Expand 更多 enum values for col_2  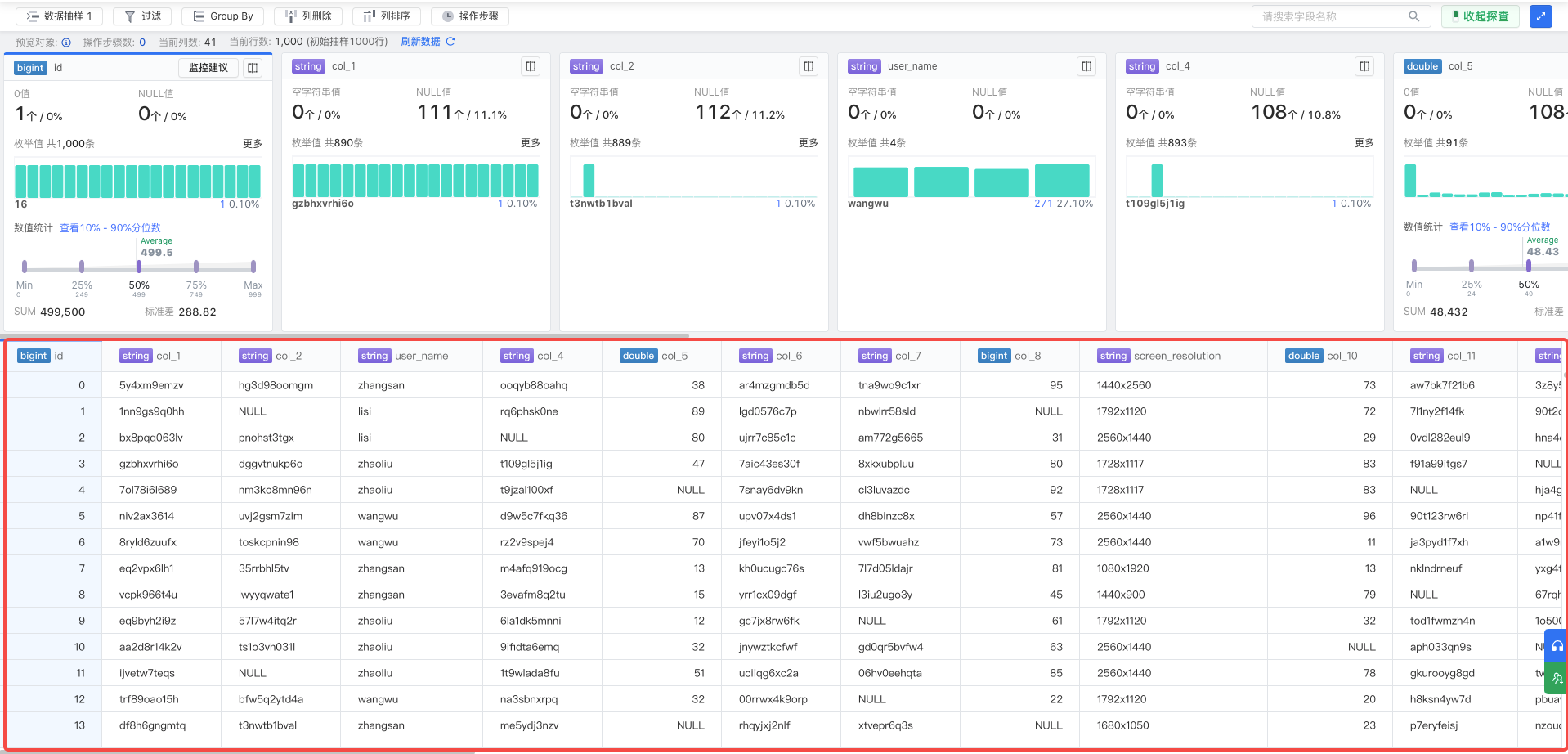(809, 143)
